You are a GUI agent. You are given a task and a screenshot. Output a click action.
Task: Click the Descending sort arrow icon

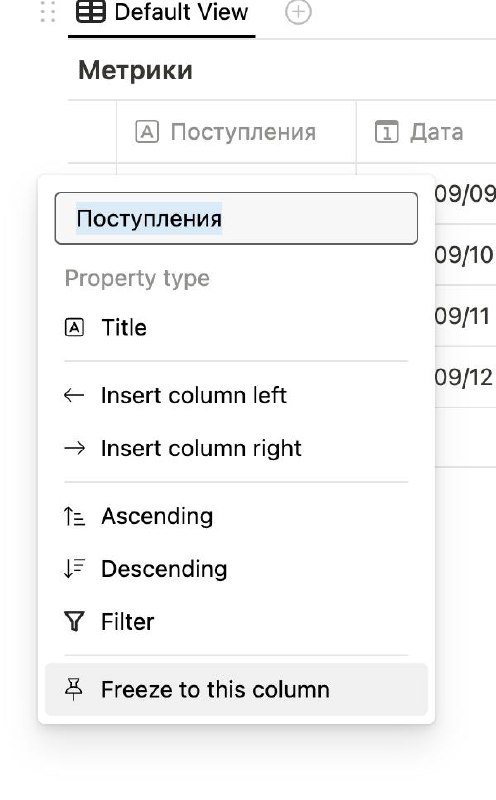[x=75, y=569]
